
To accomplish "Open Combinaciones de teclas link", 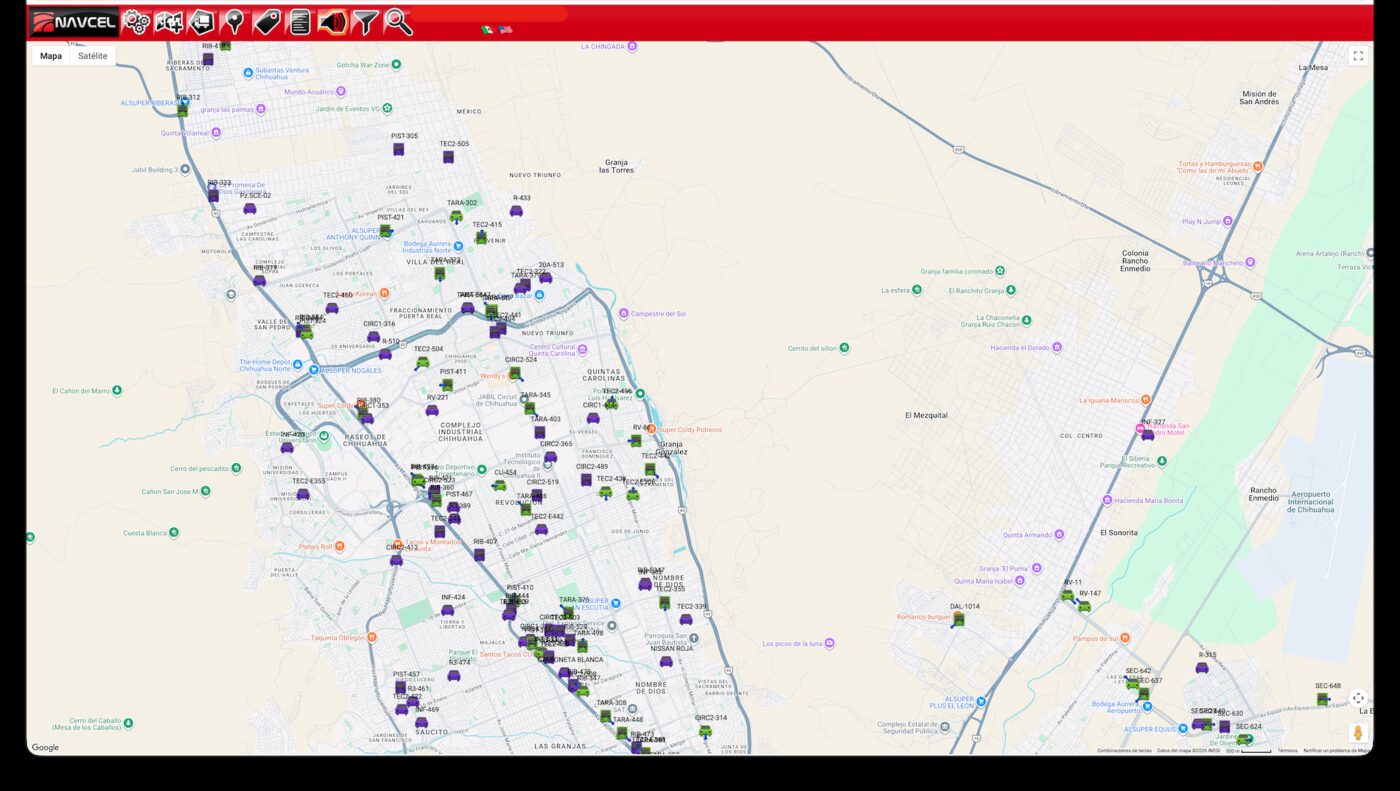I will (x=1124, y=751).
